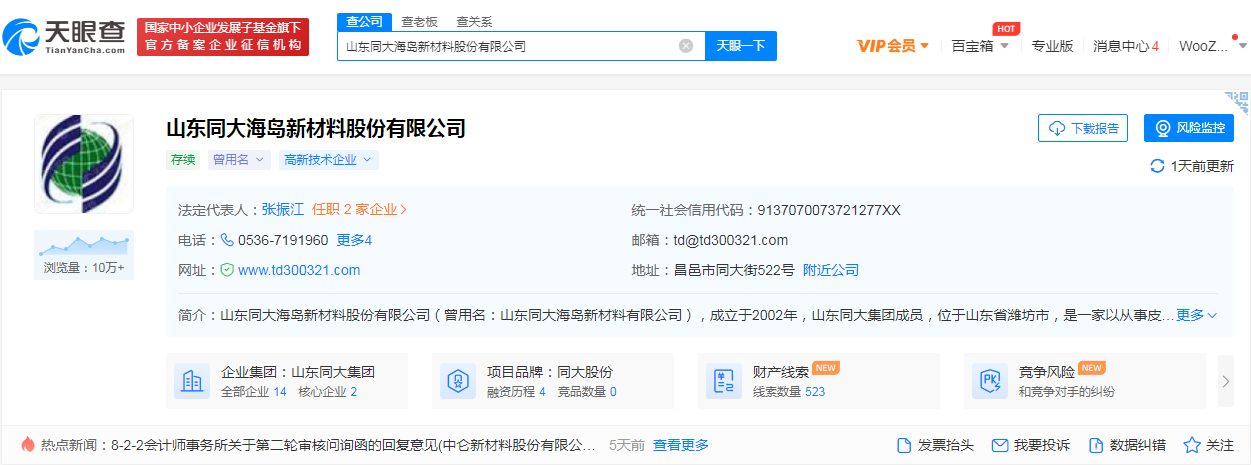
Task: Click the official registration banner image
Action: point(223,37)
